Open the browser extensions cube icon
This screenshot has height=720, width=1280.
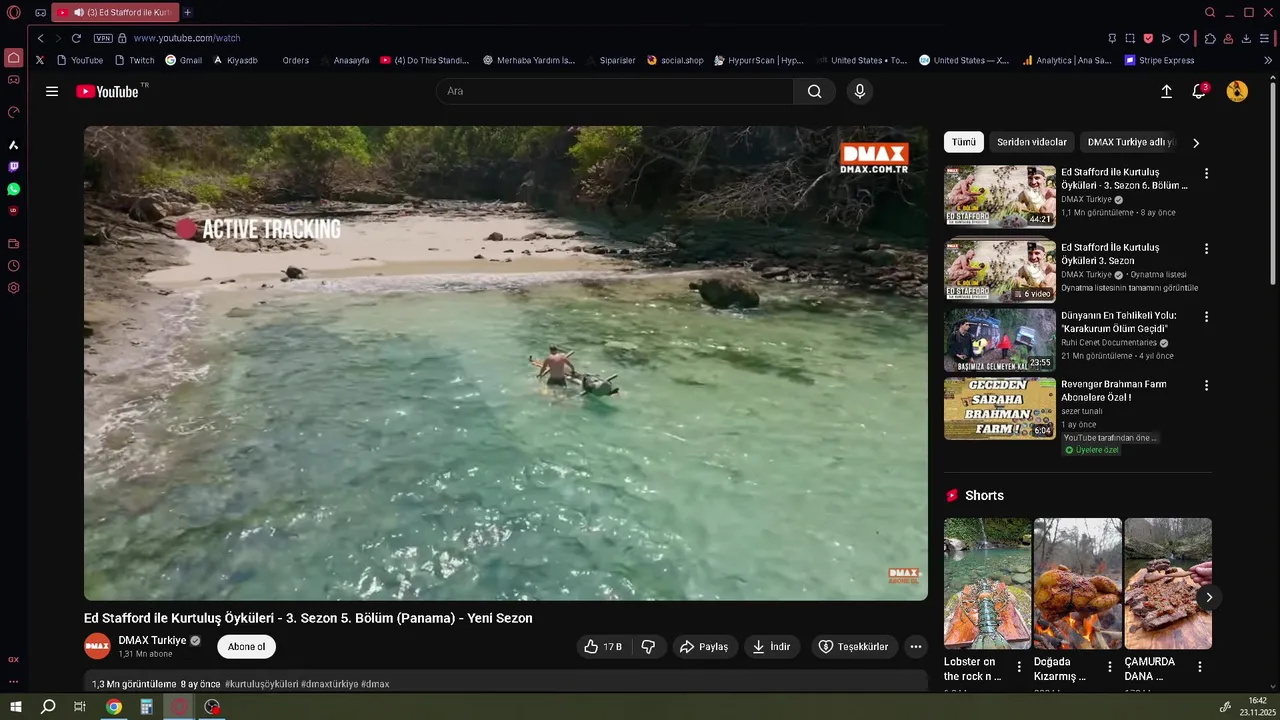point(1210,38)
